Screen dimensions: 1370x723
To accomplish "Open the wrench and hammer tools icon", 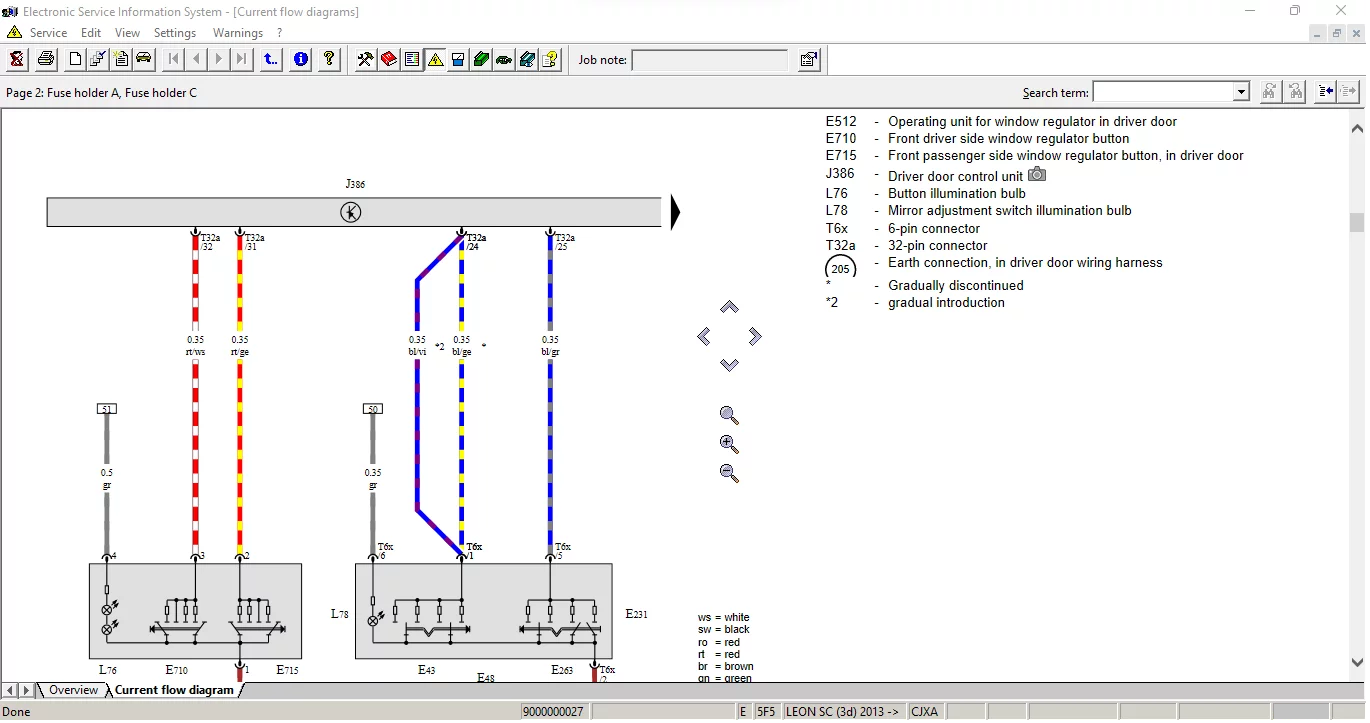I will [365, 60].
